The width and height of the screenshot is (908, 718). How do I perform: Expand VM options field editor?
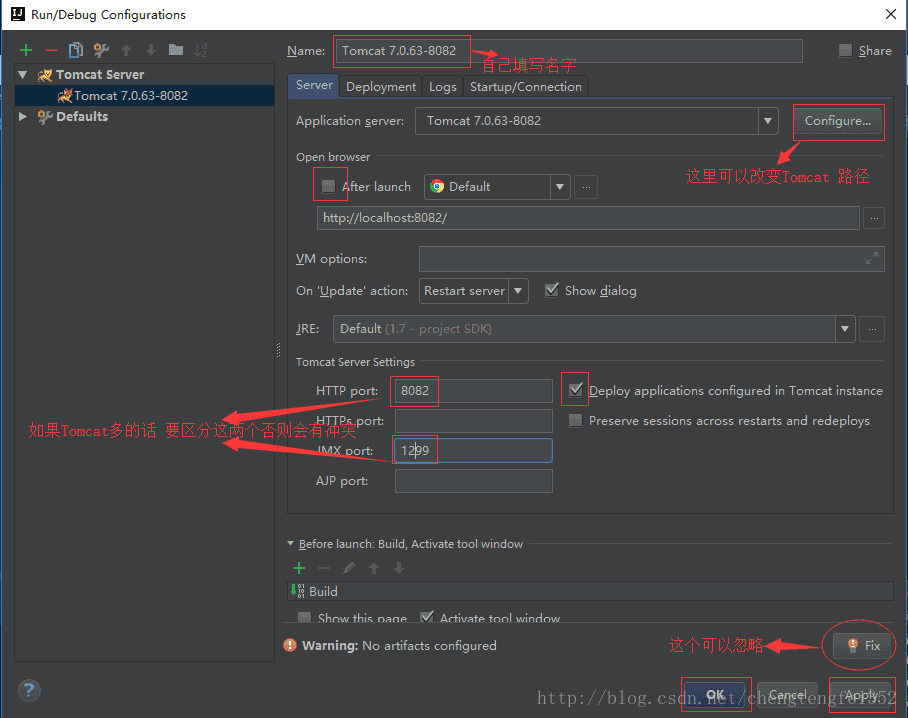coord(872,258)
